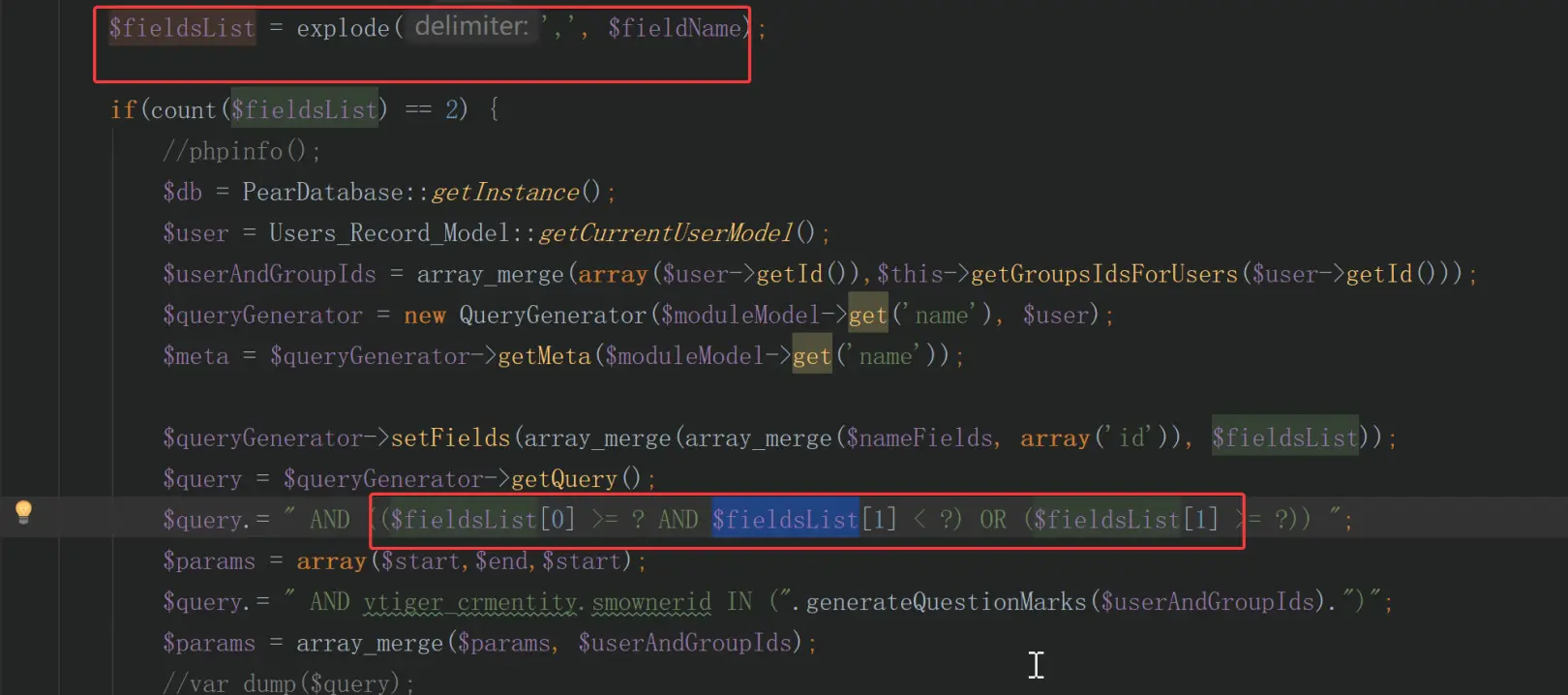Click the new keyword before QueryGenerator
This screenshot has height=695, width=1568.
click(425, 316)
